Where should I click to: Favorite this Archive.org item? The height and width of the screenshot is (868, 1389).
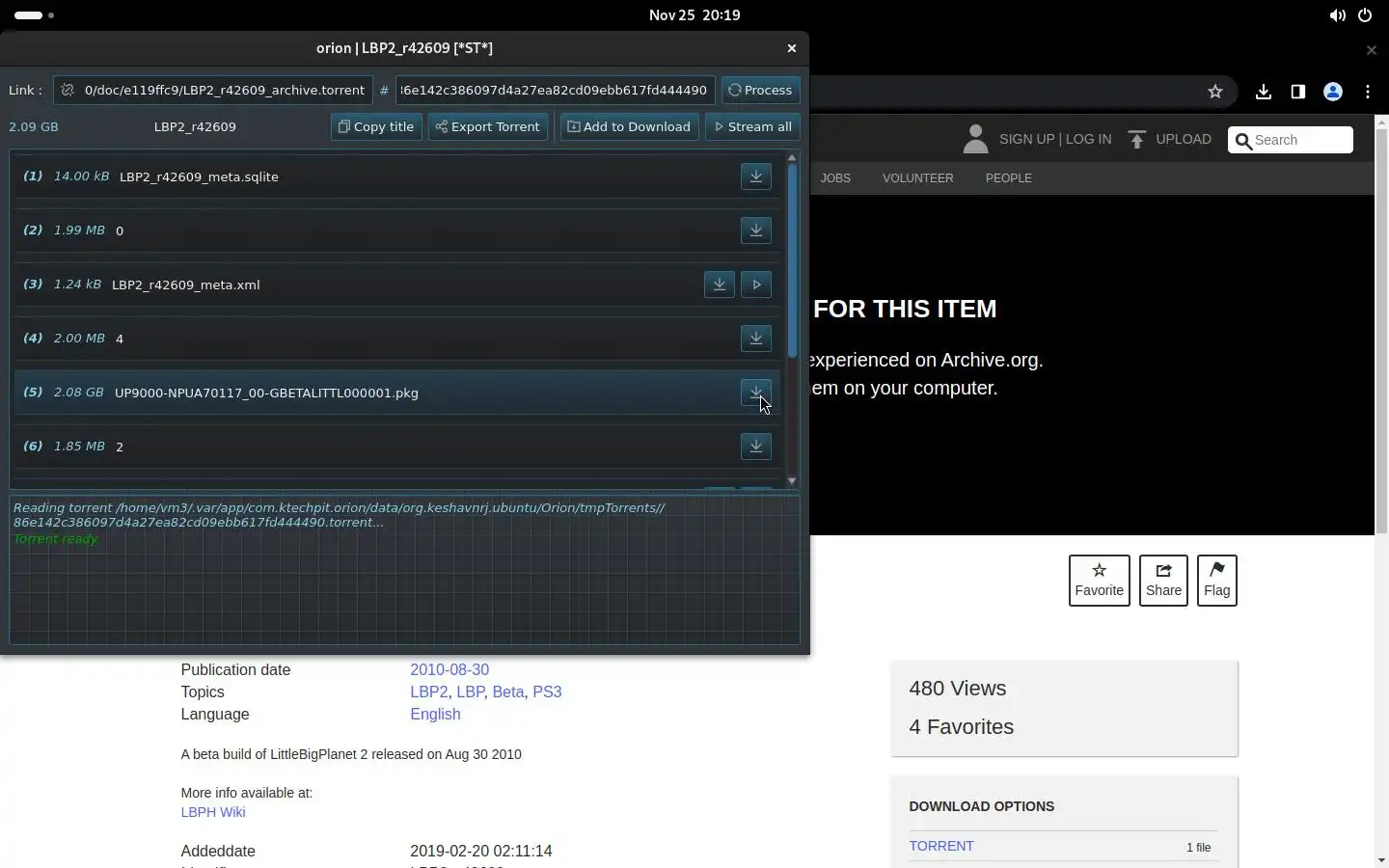click(x=1099, y=581)
